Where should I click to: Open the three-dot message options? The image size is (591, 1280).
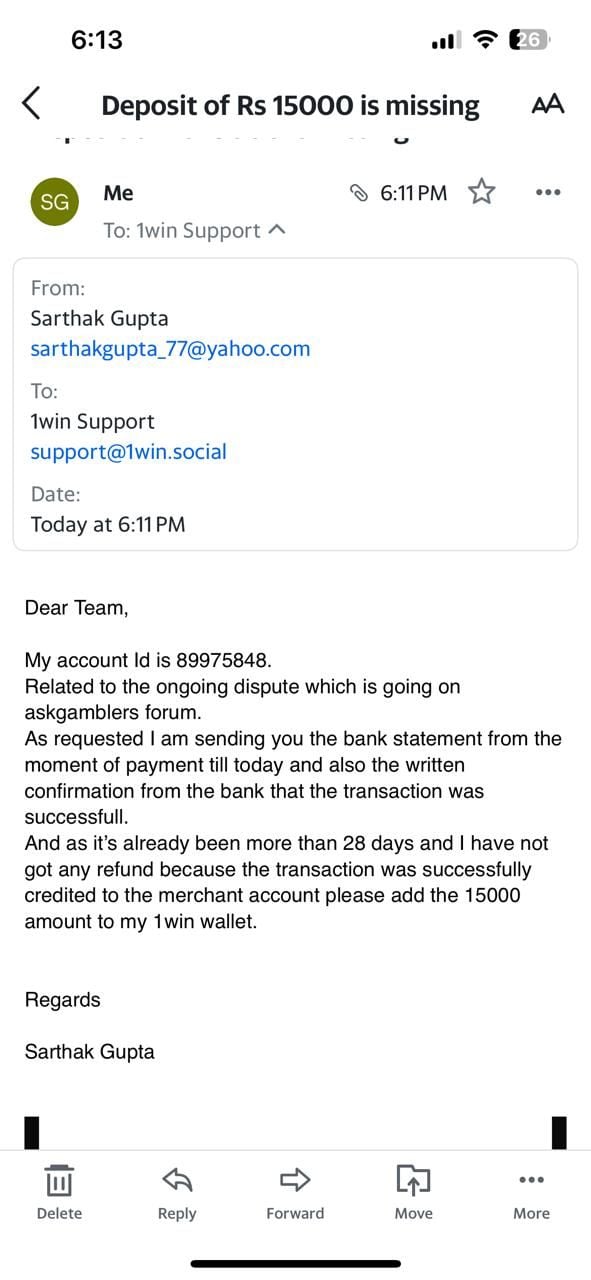tap(548, 192)
